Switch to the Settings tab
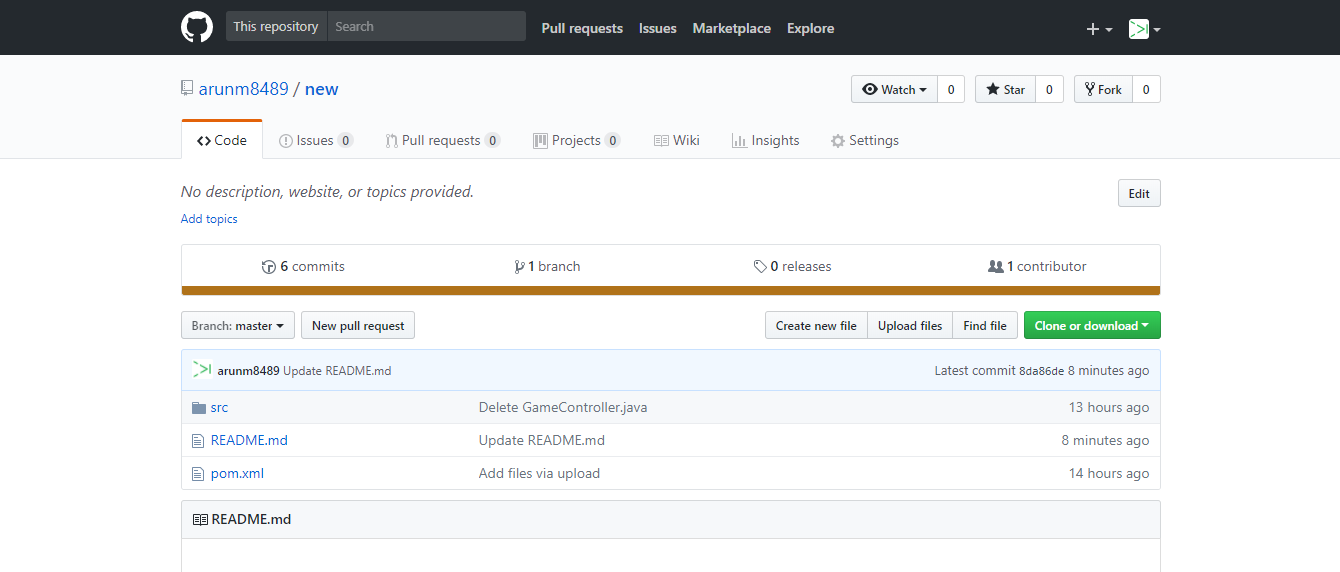Screen dimensions: 1340x572 coord(865,140)
